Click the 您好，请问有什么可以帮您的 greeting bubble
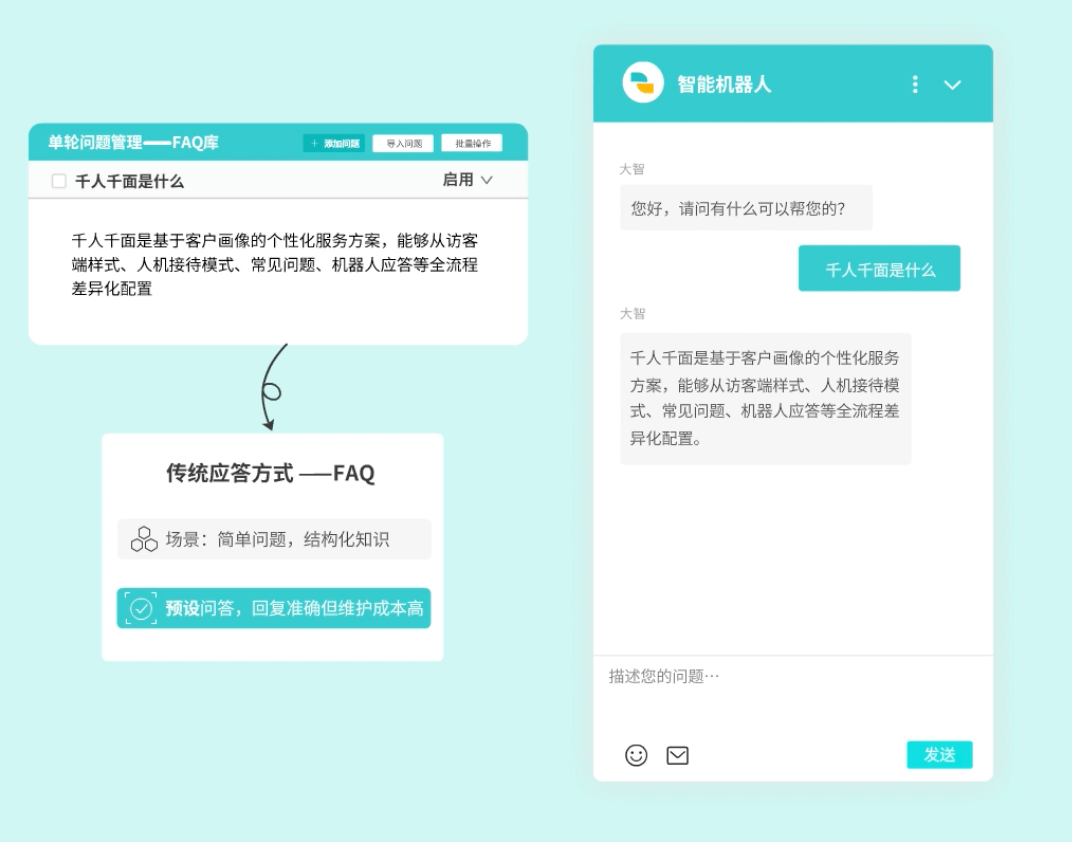This screenshot has width=1072, height=842. [x=745, y=208]
